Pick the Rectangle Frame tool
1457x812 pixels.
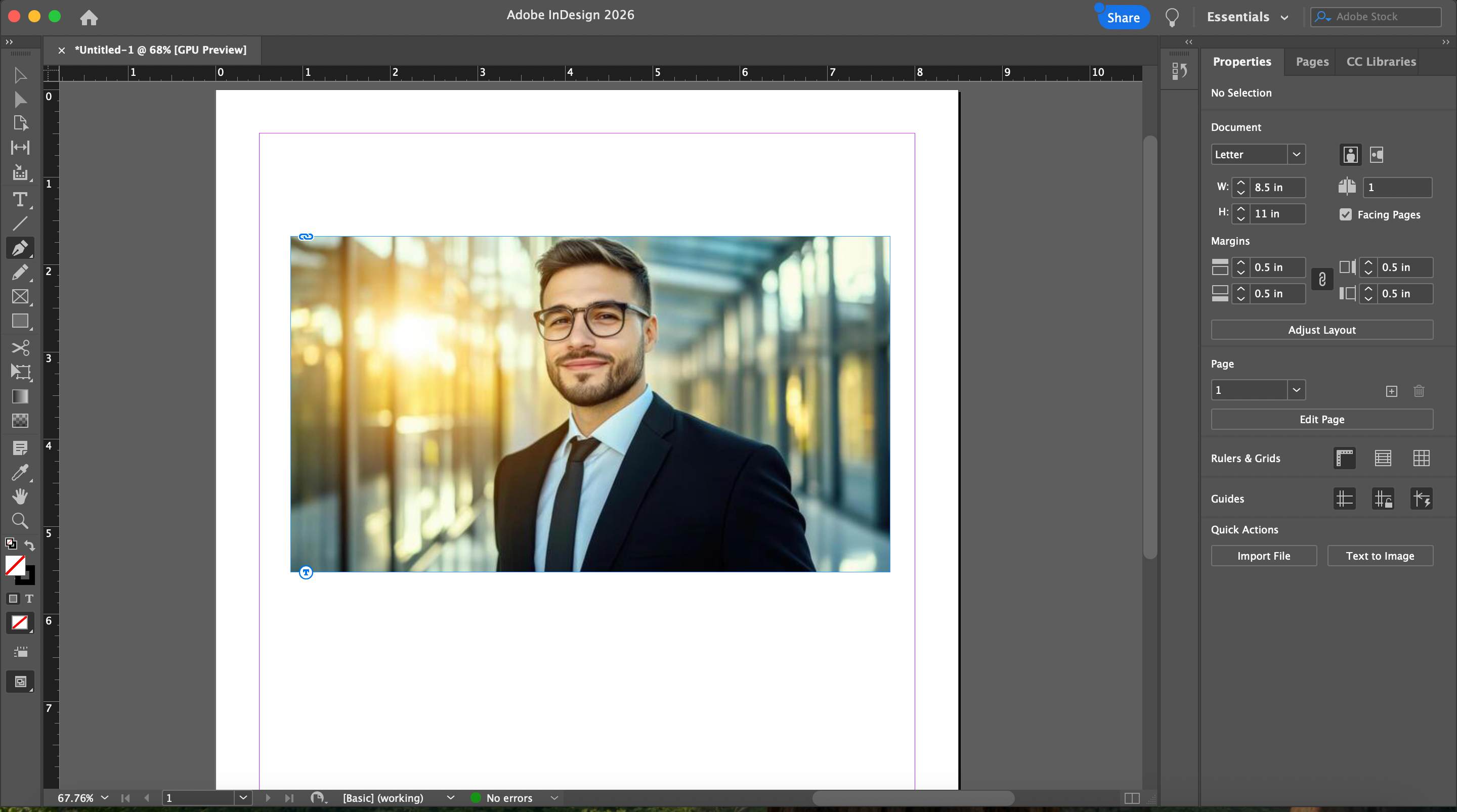(20, 297)
